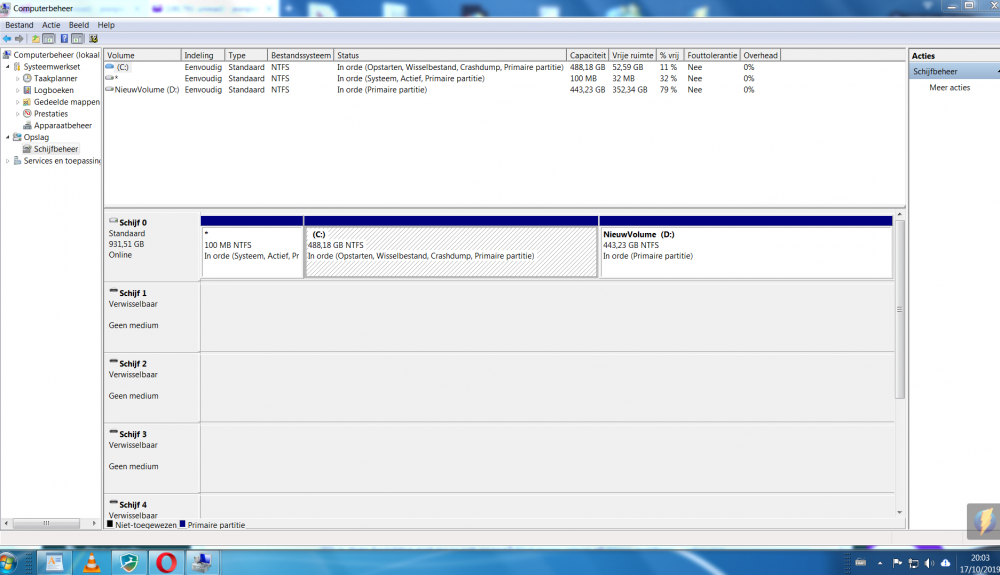Collapse the Systeemwerkset tree node
Image resolution: width=1000 pixels, height=575 pixels.
point(8,67)
